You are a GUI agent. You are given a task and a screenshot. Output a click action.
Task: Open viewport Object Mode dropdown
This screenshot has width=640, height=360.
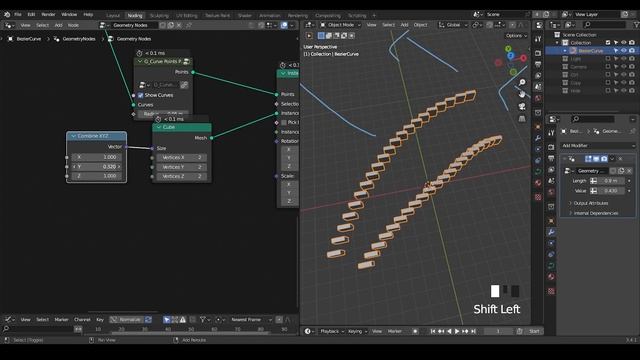340,25
